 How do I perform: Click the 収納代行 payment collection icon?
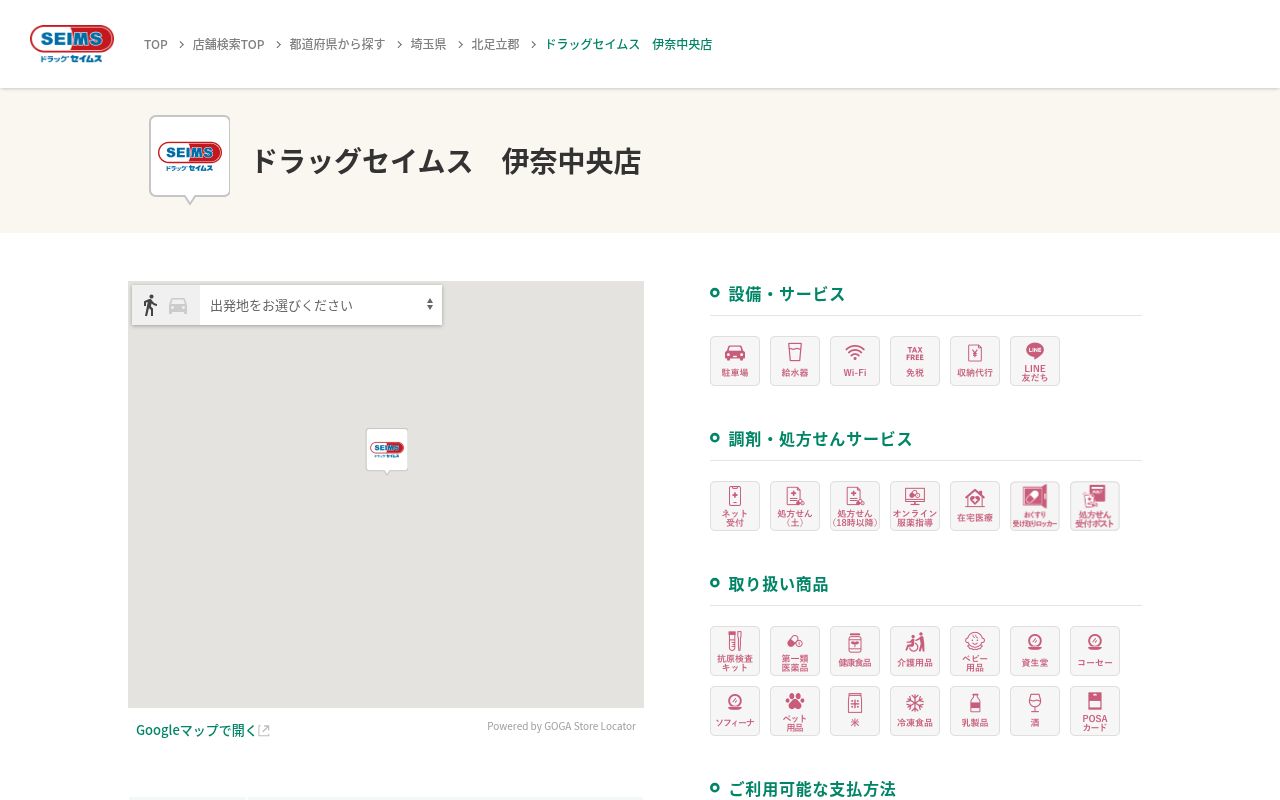click(x=975, y=361)
